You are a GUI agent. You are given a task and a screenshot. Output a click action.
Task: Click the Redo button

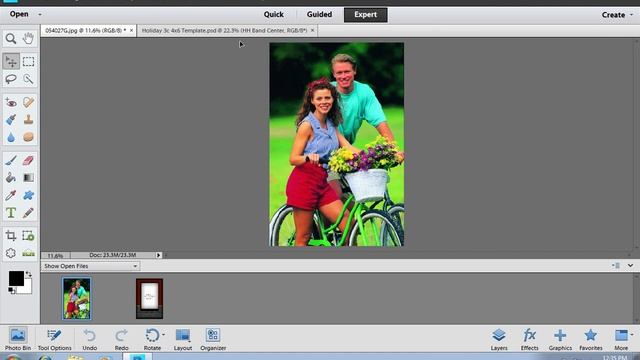tap(122, 339)
